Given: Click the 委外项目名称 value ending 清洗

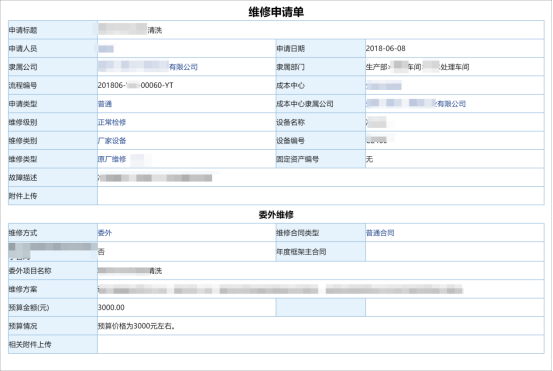Looking at the screenshot, I should coord(130,270).
